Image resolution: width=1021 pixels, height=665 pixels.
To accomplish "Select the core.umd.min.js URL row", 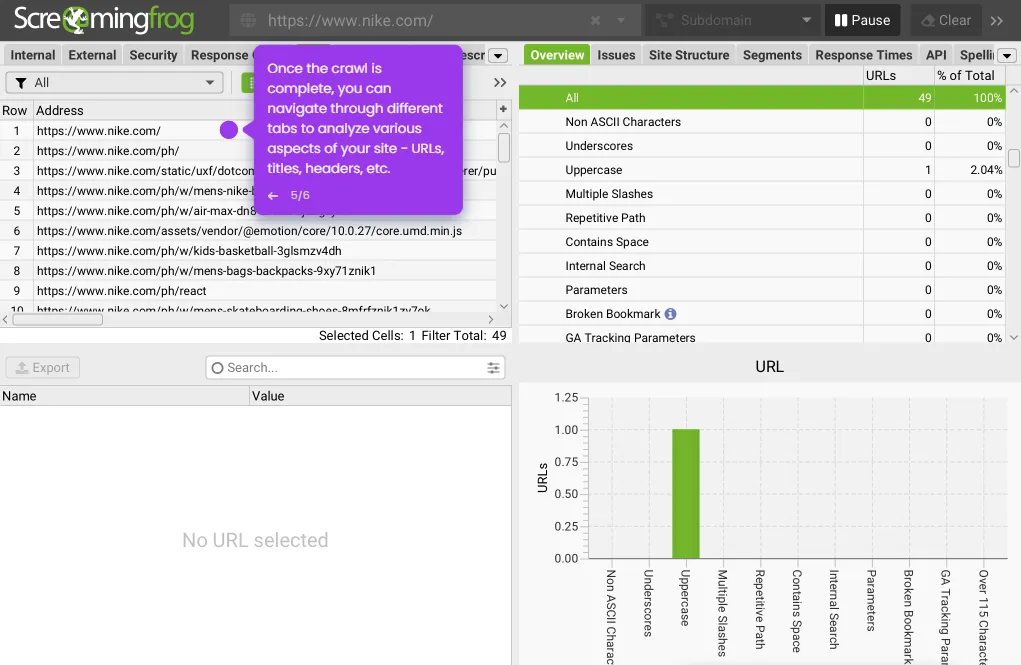I will pos(249,231).
